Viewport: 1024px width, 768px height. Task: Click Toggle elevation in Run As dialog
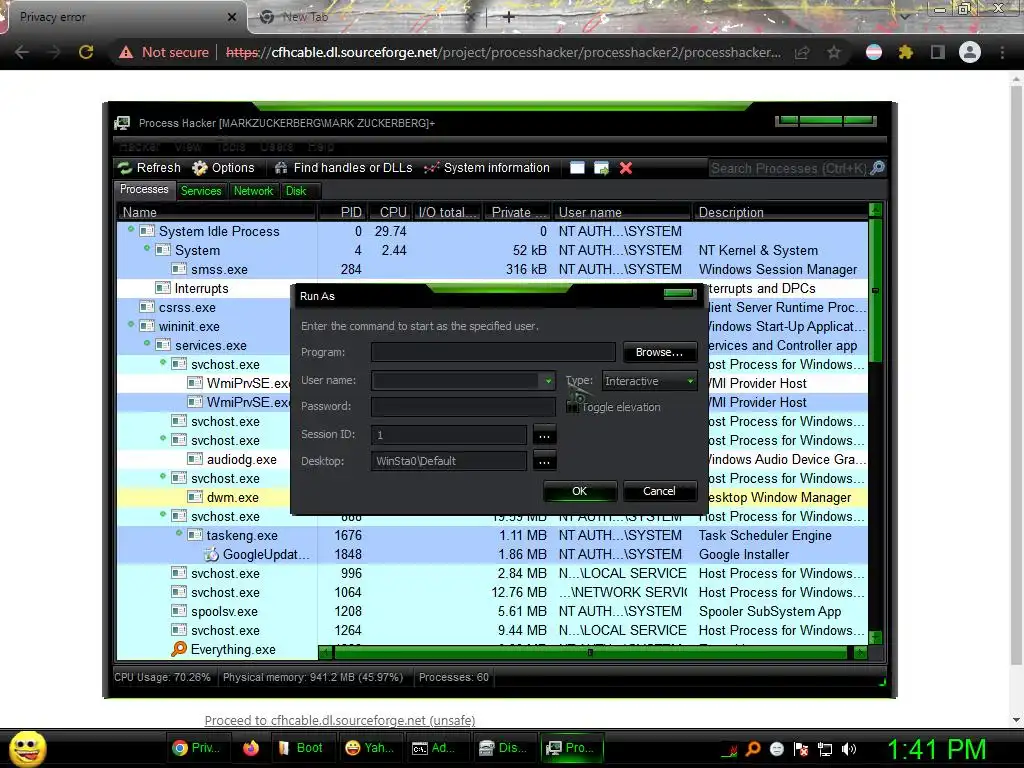[x=613, y=407]
